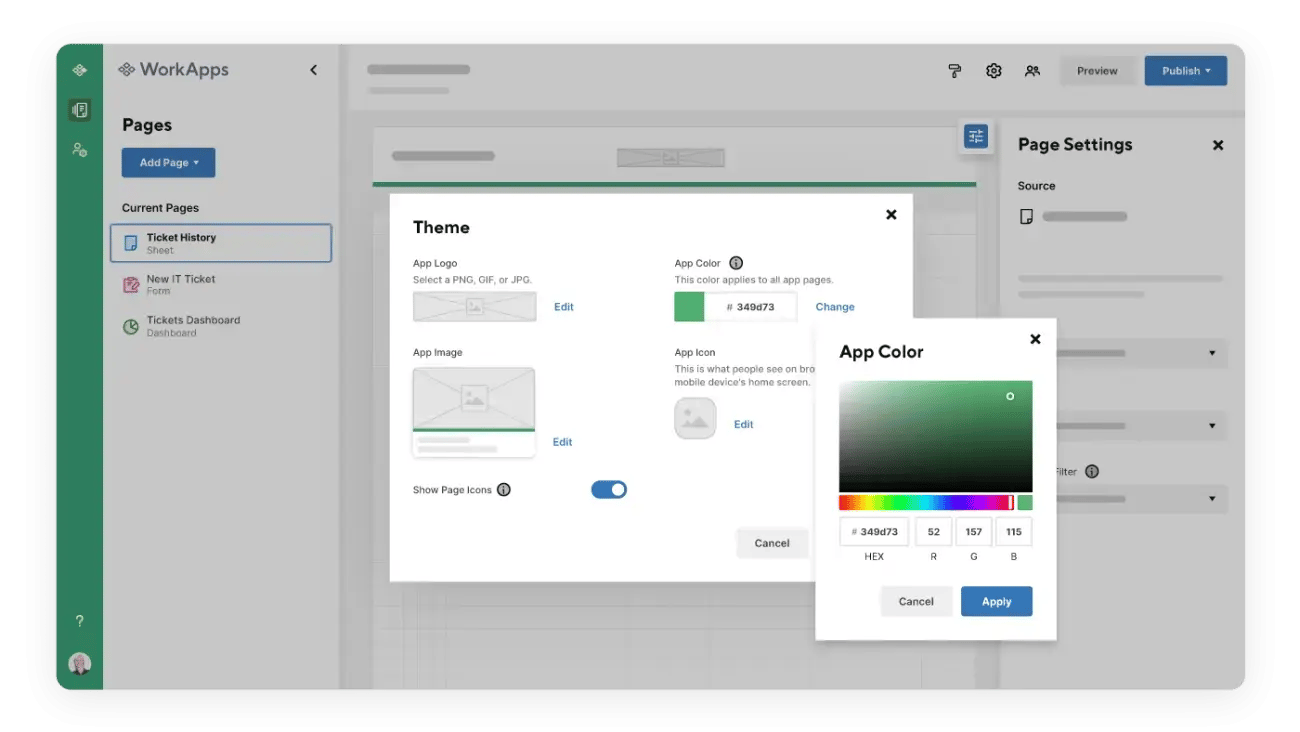Click the theme paint roller icon
This screenshot has height=732, width=1300.
click(954, 71)
